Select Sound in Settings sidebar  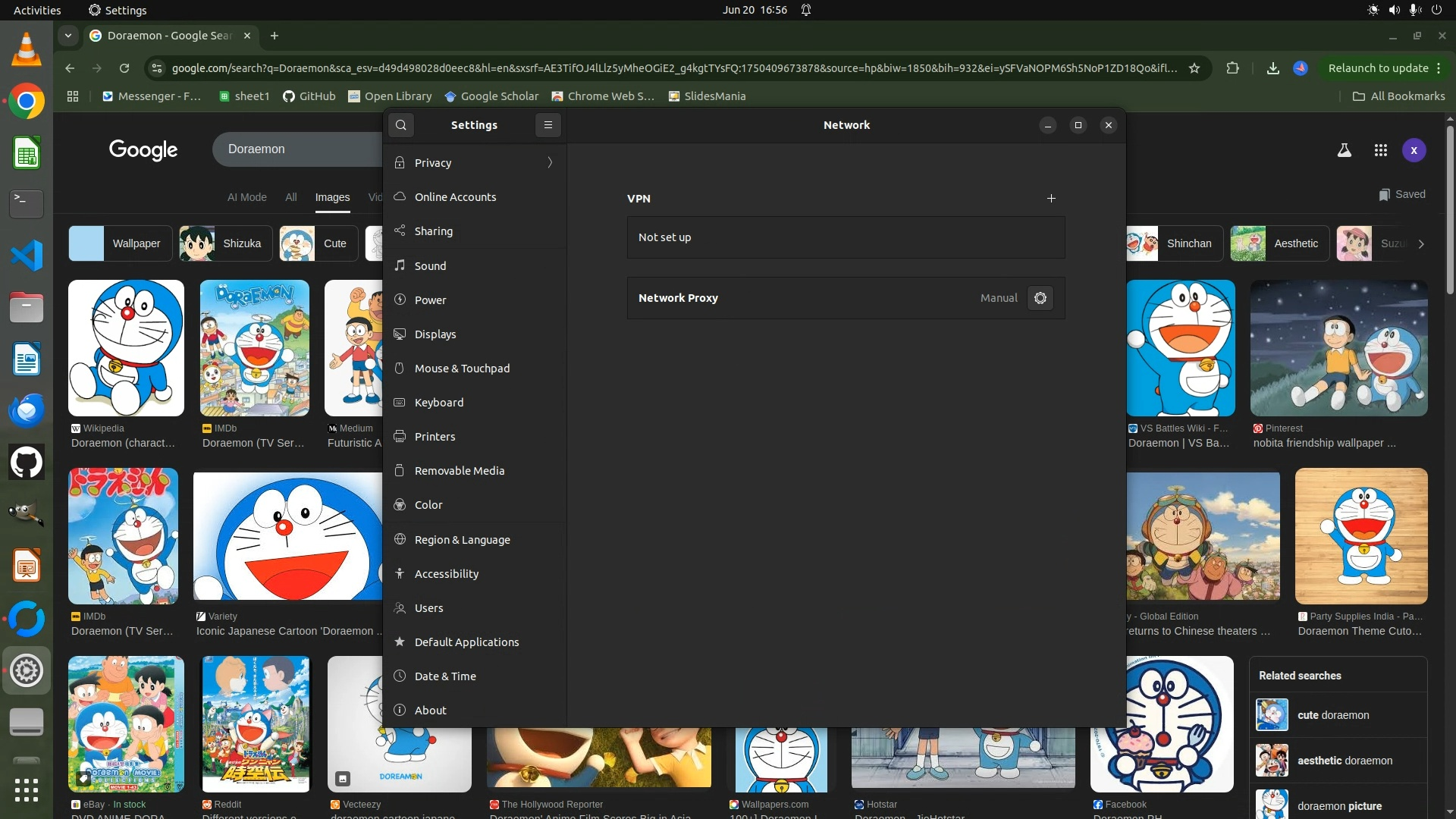pyautogui.click(x=430, y=266)
